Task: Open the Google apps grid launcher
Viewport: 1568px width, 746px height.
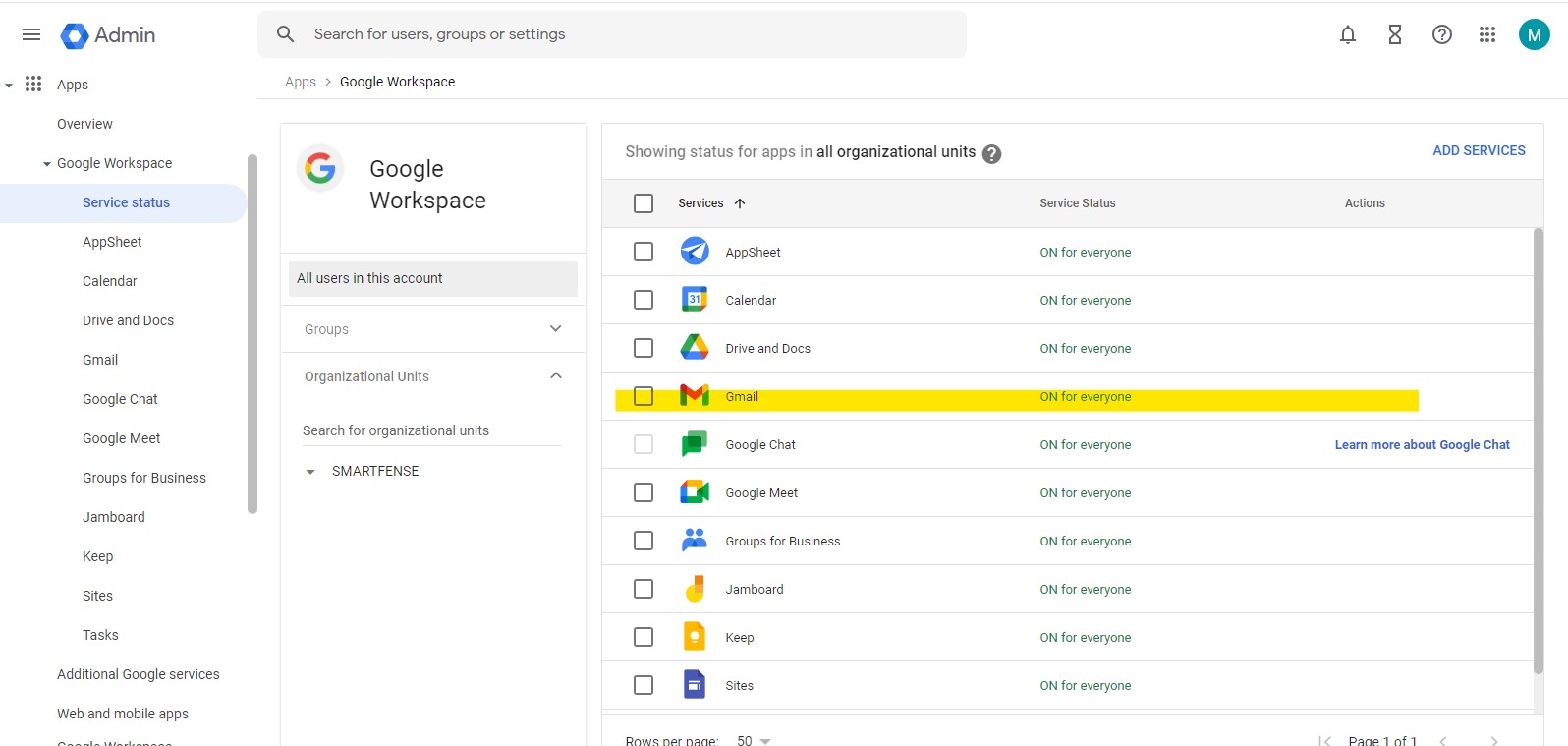Action: click(1487, 34)
